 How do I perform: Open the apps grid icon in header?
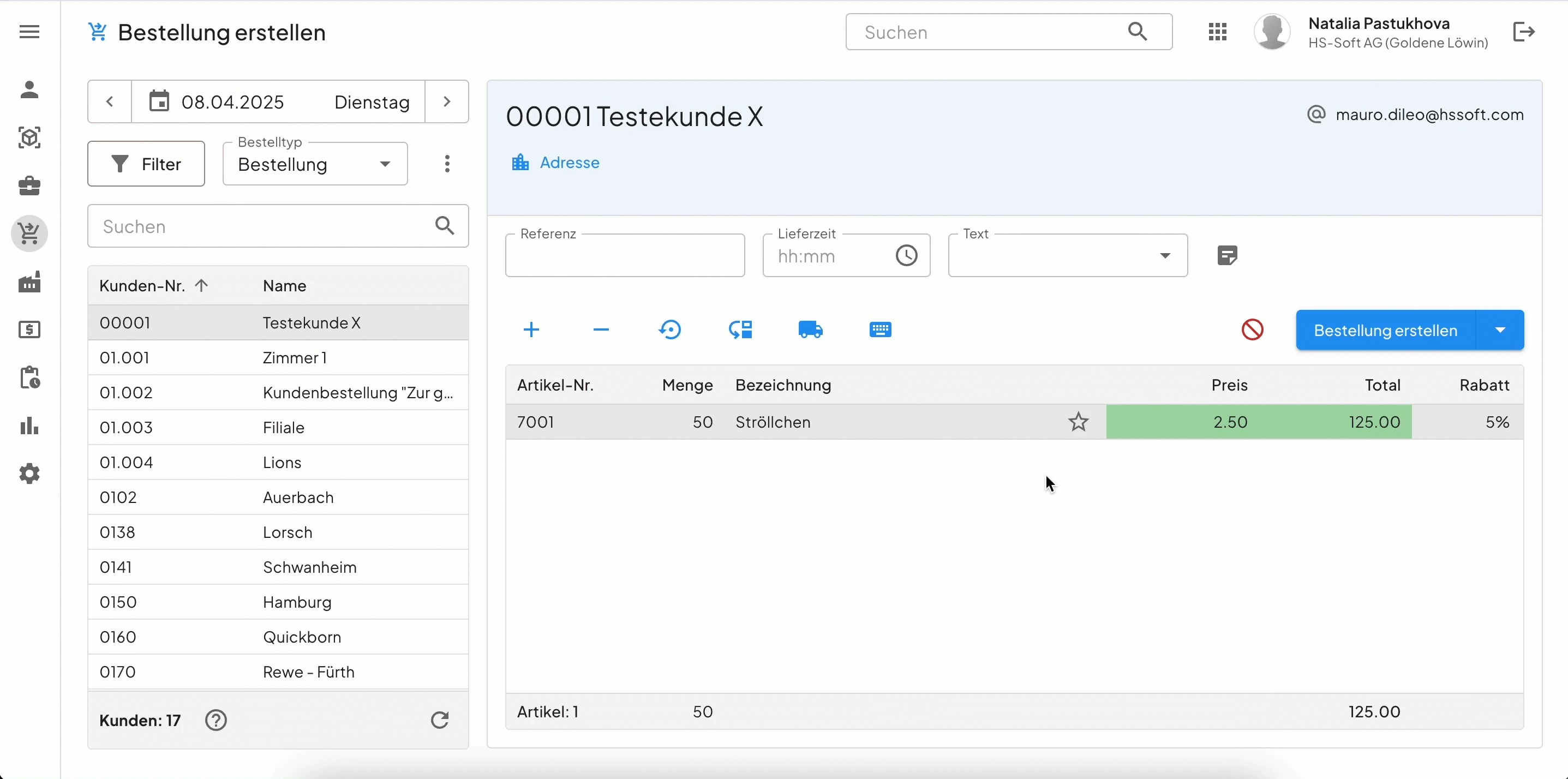coord(1217,32)
